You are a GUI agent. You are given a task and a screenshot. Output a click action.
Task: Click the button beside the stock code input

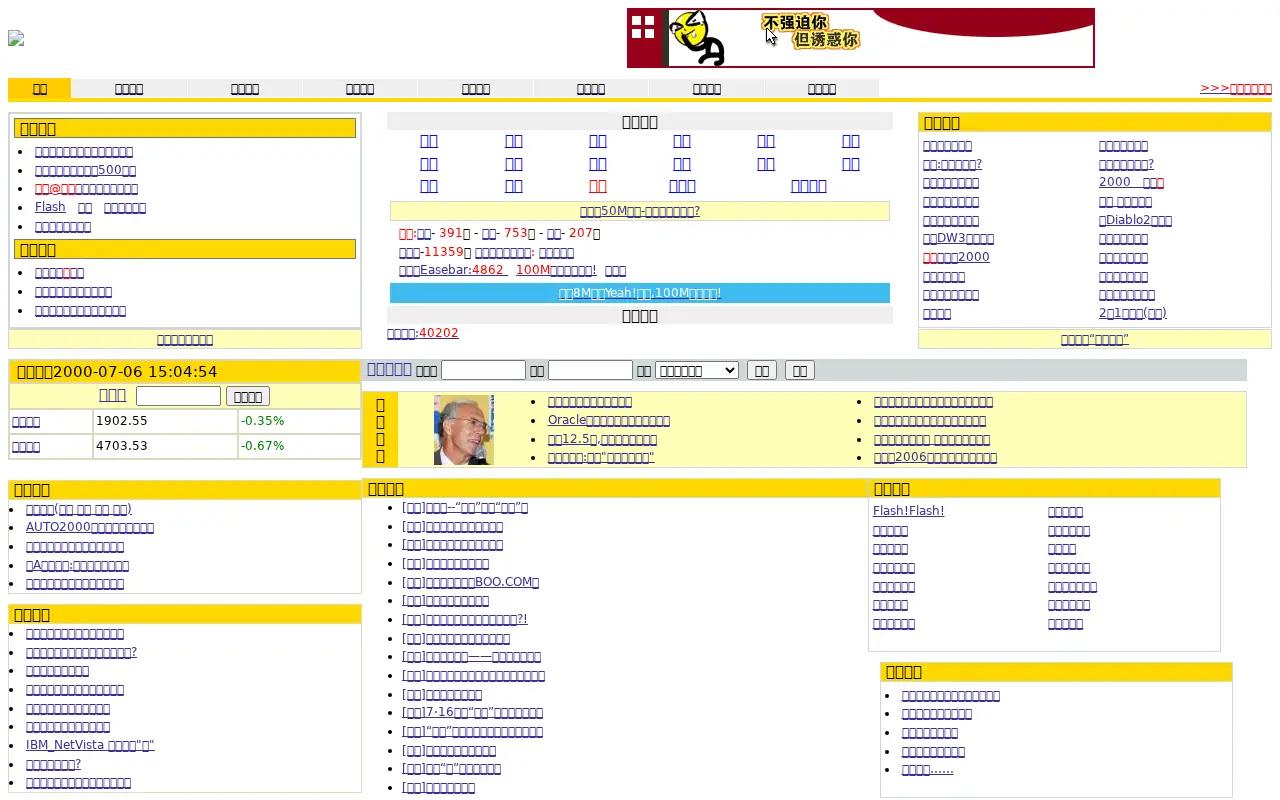pos(248,396)
